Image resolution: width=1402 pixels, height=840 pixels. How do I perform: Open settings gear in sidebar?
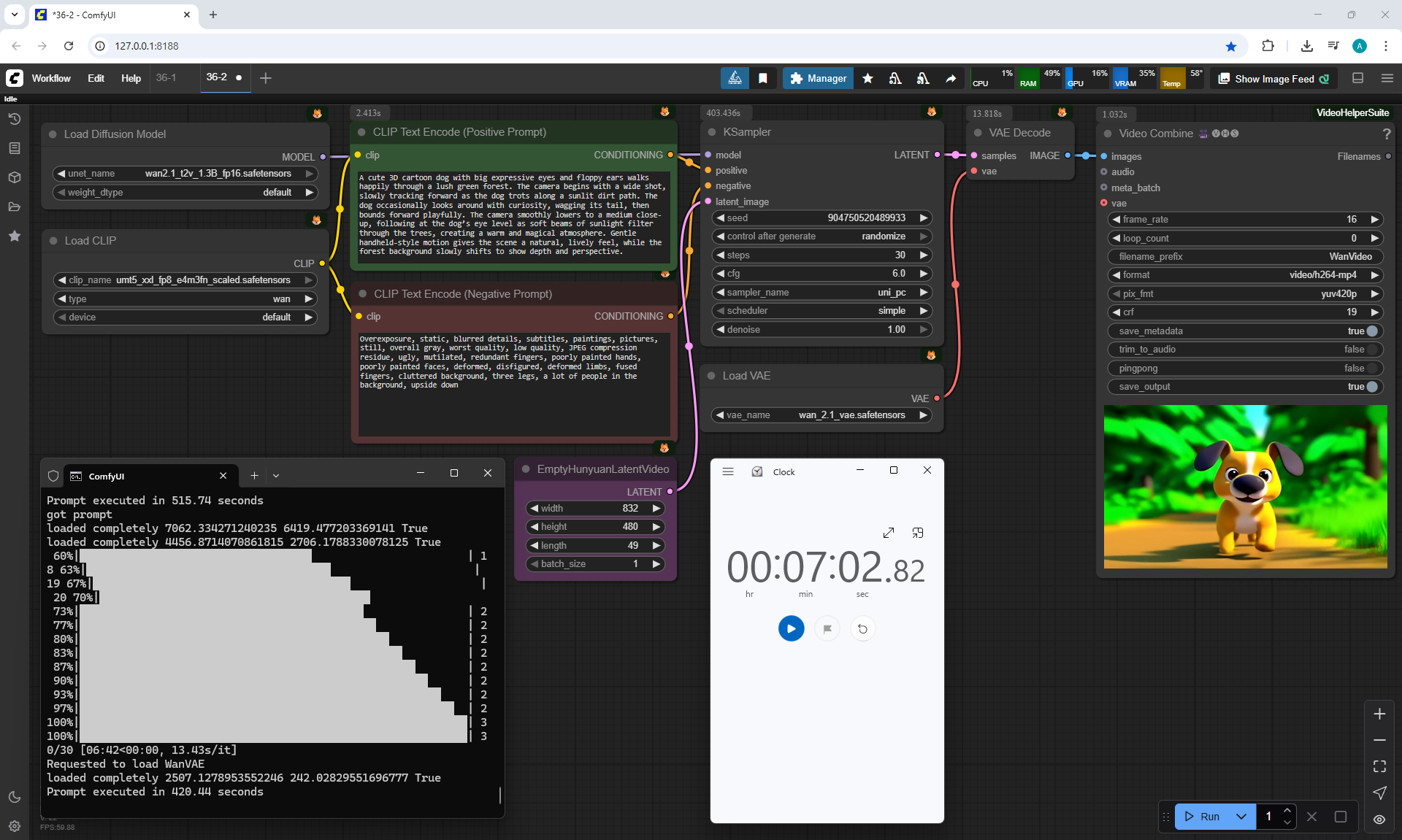tap(14, 826)
